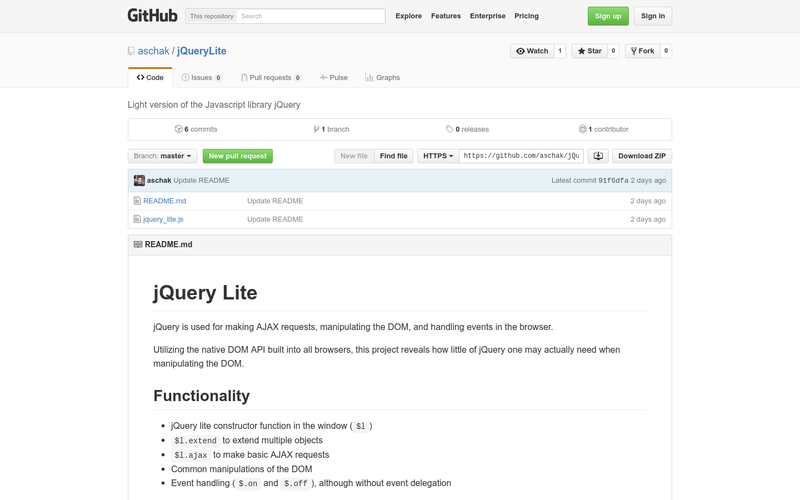Screen dimensions: 800x500
Task: Click the README.md file icon
Action: [137, 201]
